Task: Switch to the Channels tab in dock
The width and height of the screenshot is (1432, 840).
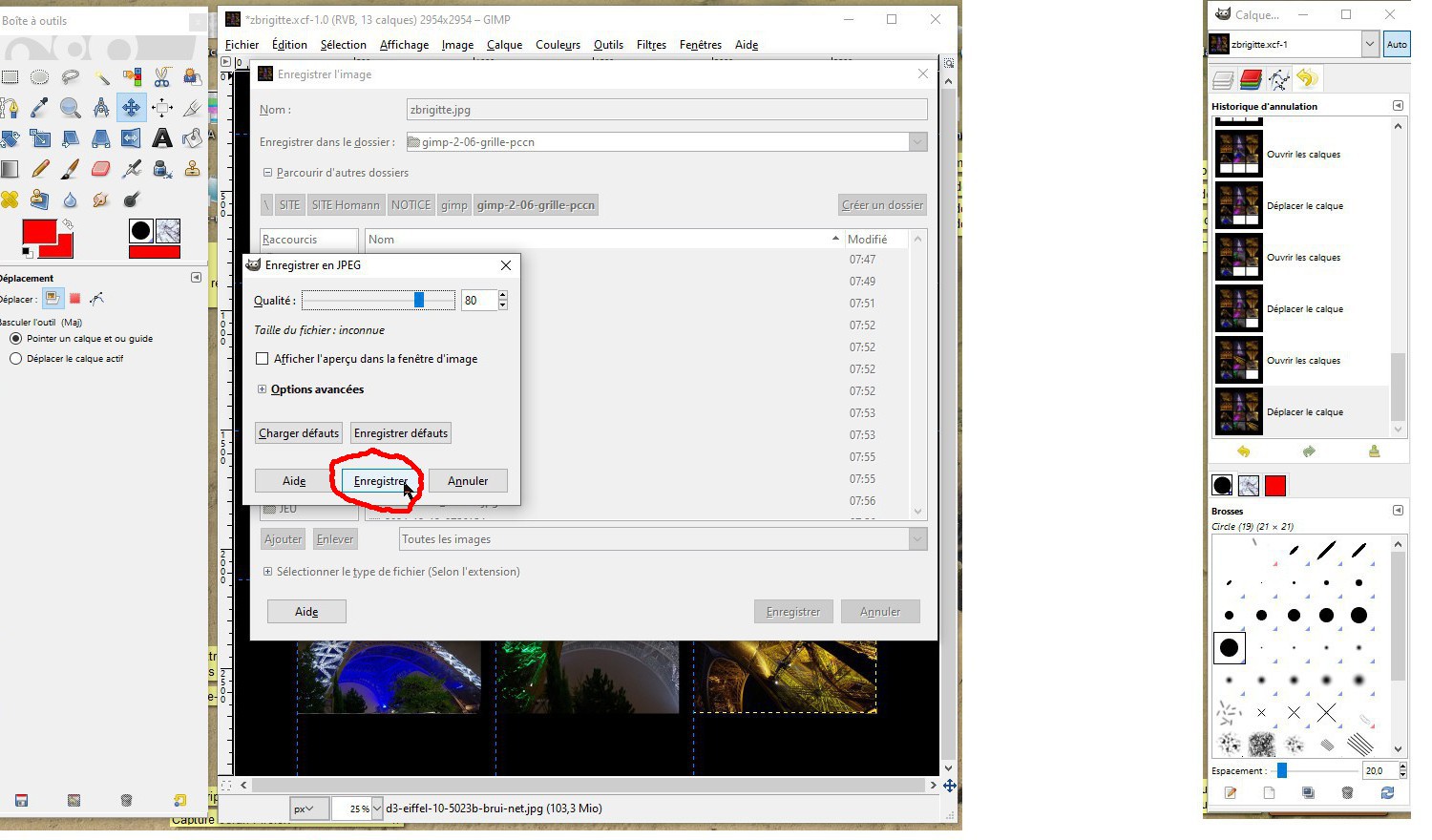Action: point(1251,79)
